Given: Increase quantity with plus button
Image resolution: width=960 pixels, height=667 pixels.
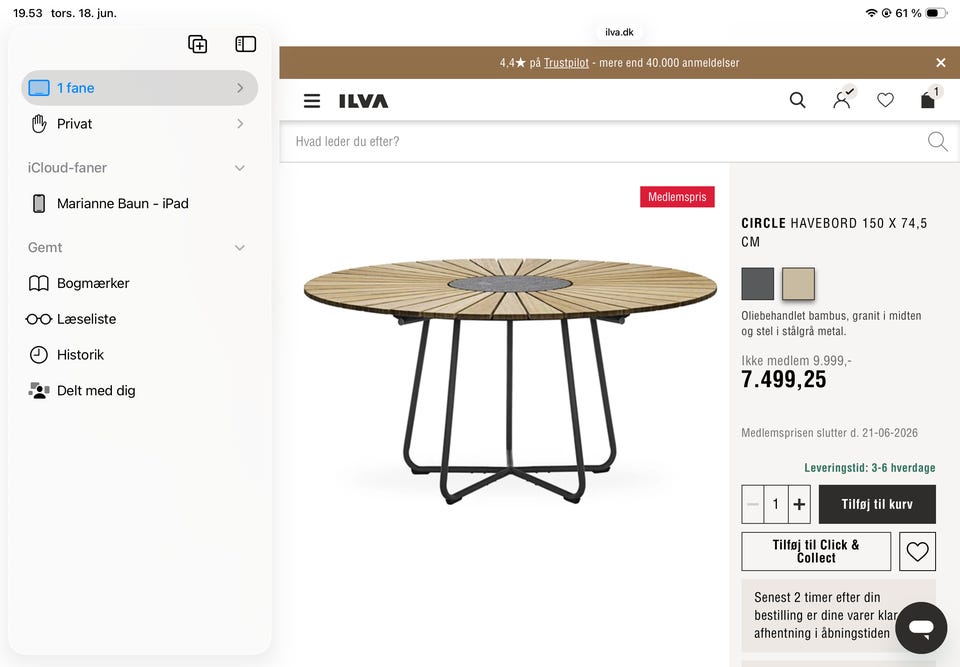Looking at the screenshot, I should pyautogui.click(x=799, y=504).
